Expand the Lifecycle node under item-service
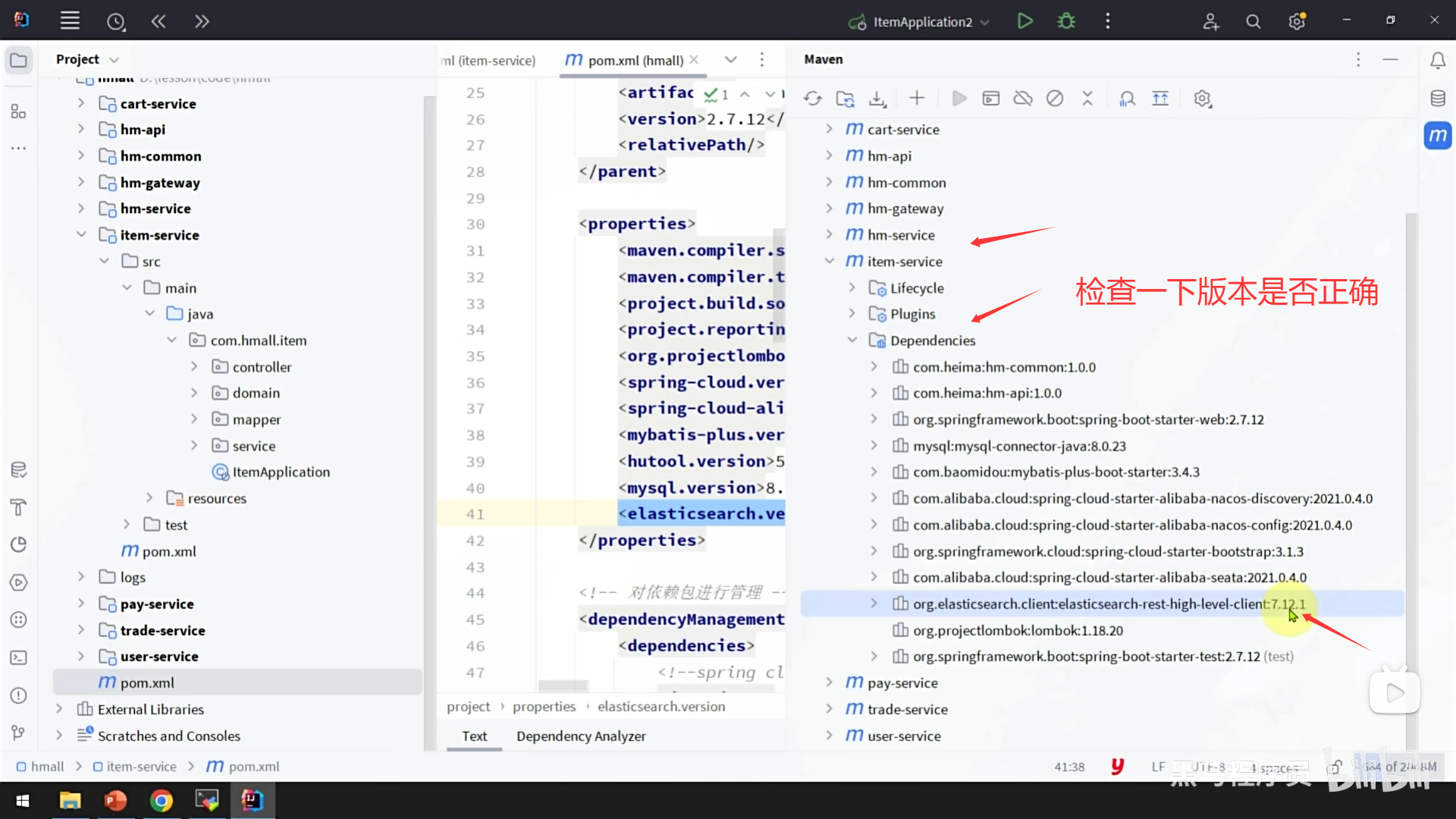 click(852, 288)
